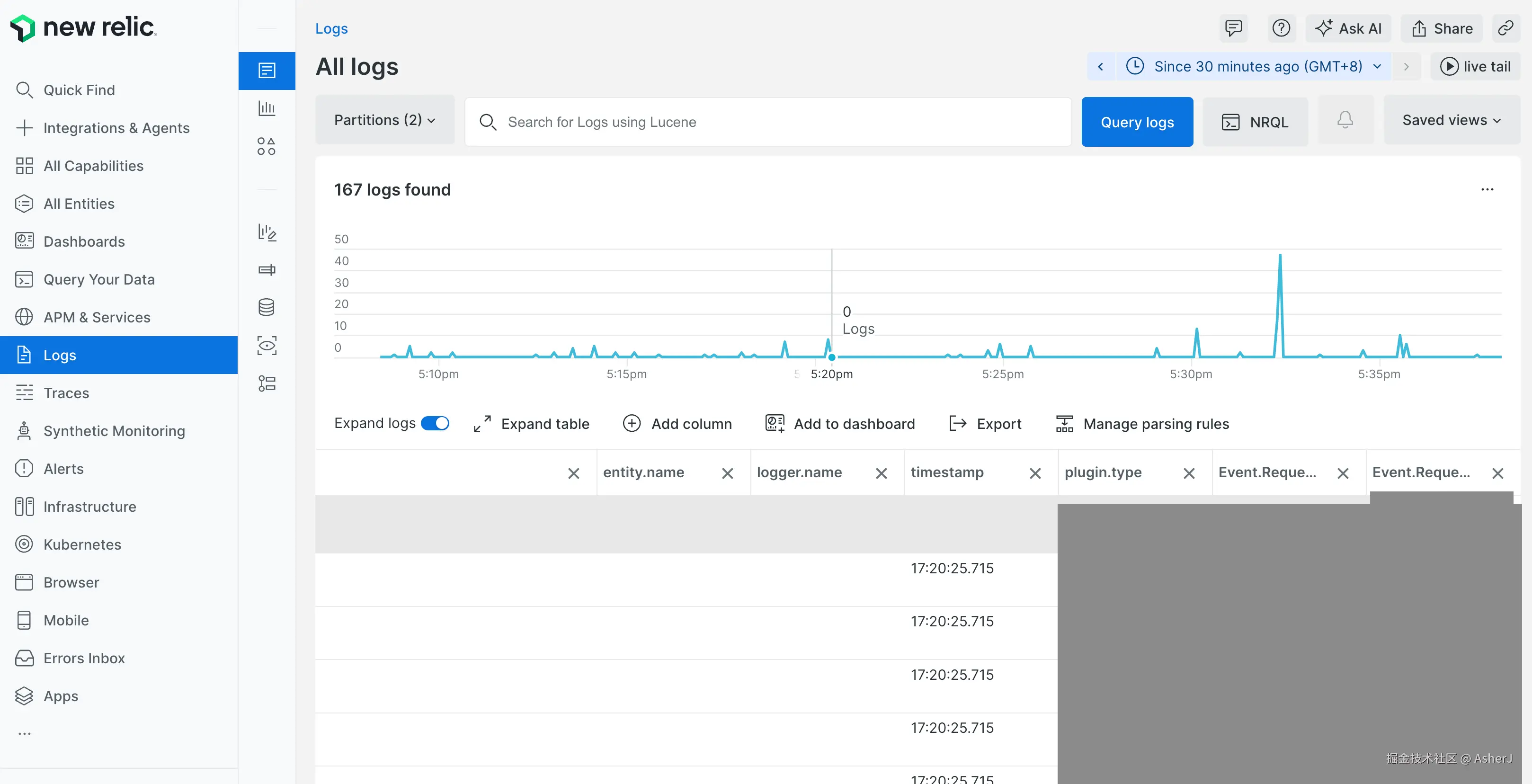Click the 5:20pm marker dot on chart
Screen dimensions: 1532x784
(831, 357)
